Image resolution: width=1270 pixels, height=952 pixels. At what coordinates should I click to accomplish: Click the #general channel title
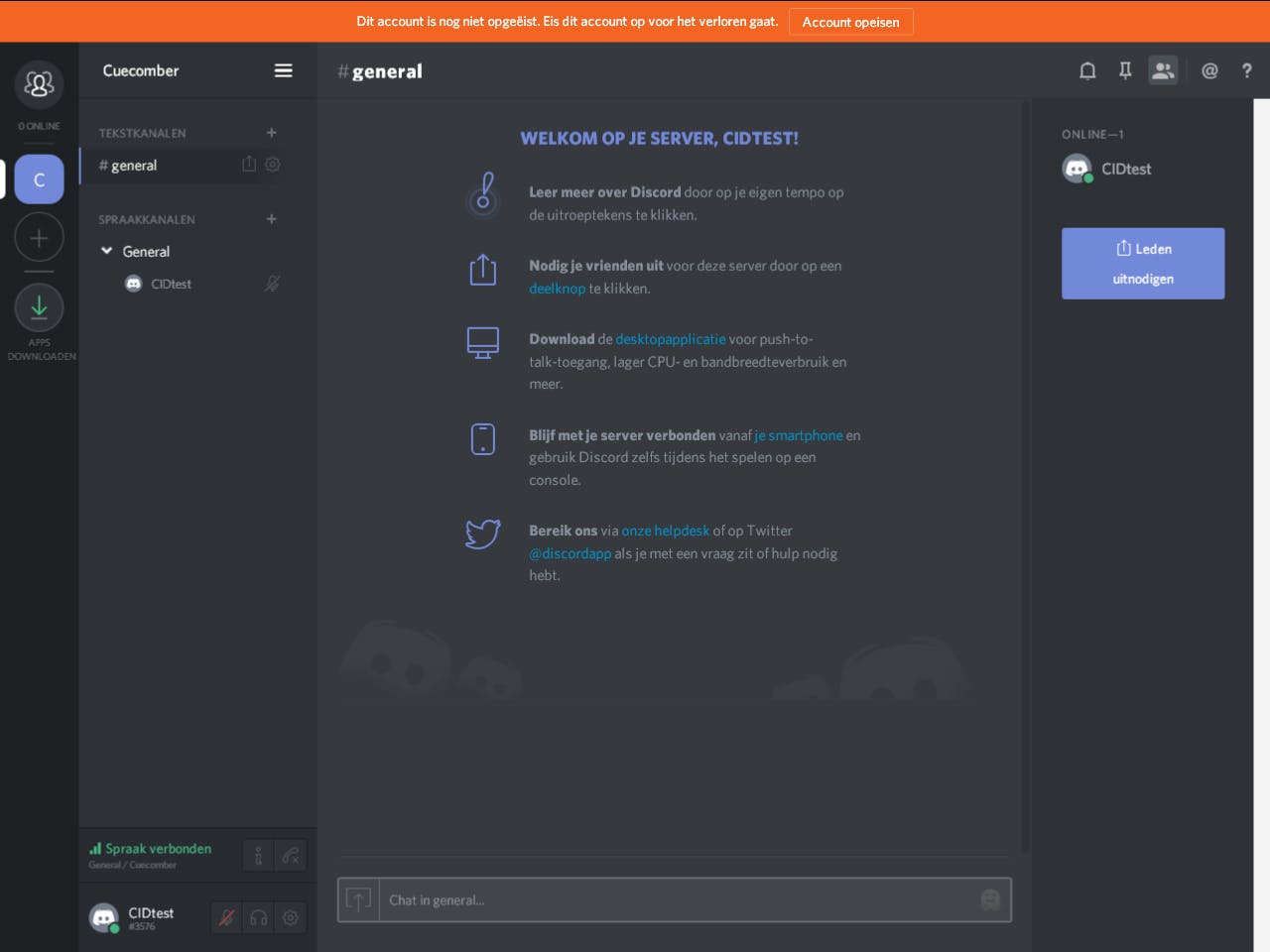[380, 71]
